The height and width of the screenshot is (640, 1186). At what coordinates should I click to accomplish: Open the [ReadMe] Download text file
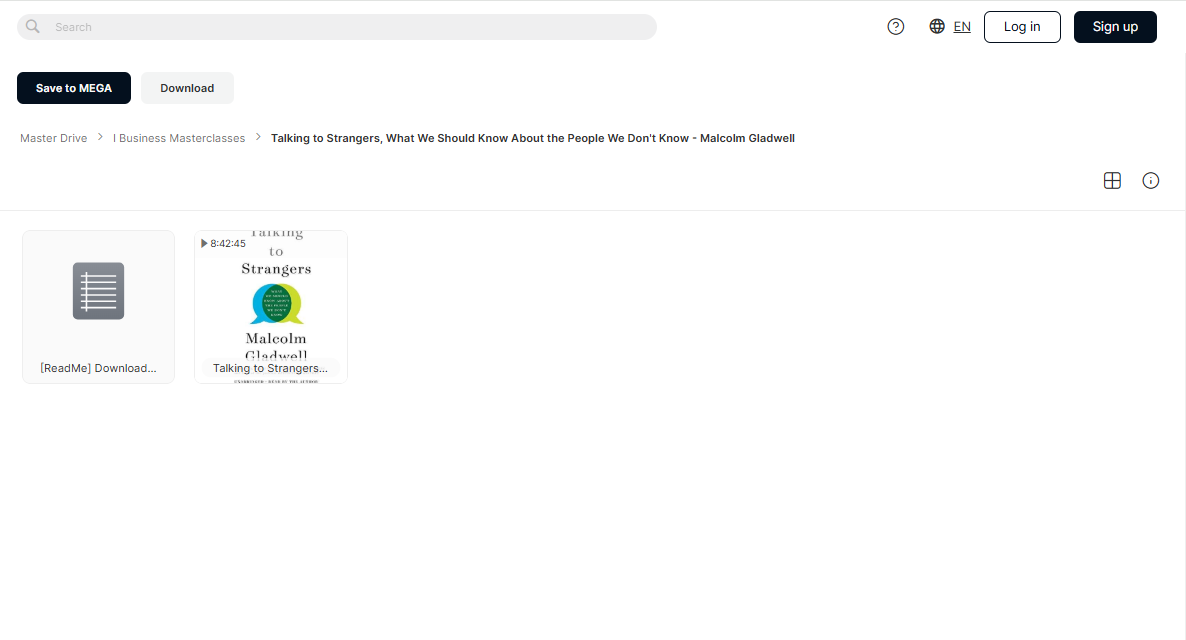pos(98,307)
